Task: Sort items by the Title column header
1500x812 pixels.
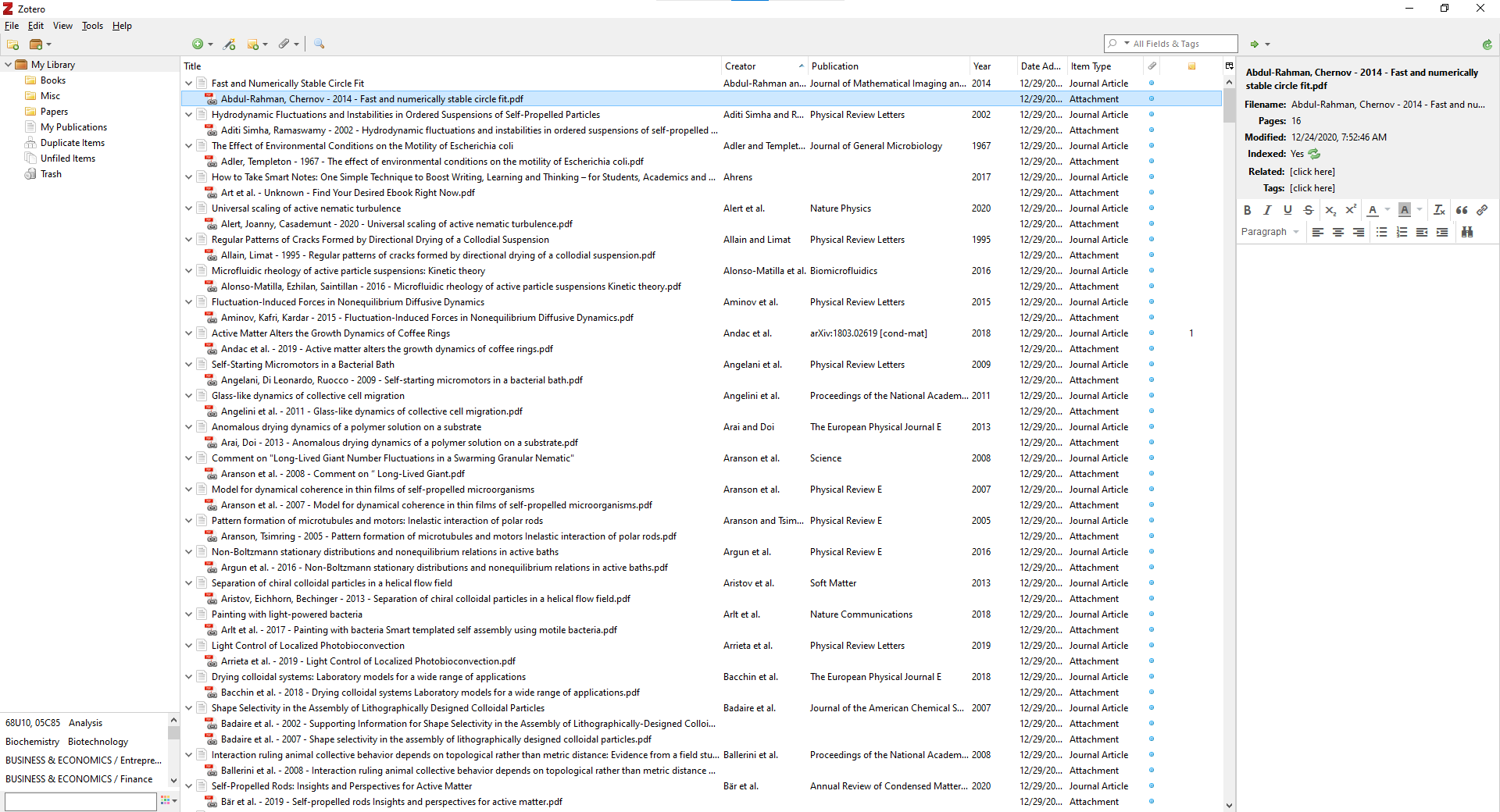Action: [451, 66]
